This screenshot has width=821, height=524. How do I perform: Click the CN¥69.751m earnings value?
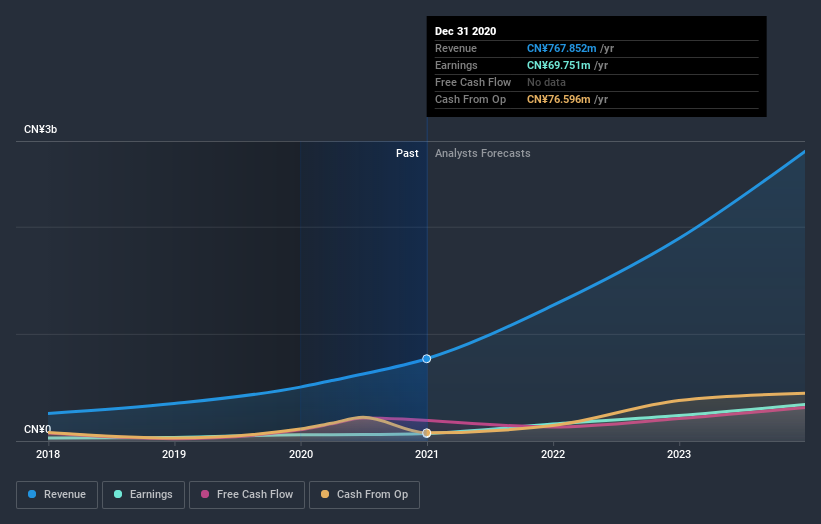[x=559, y=65]
